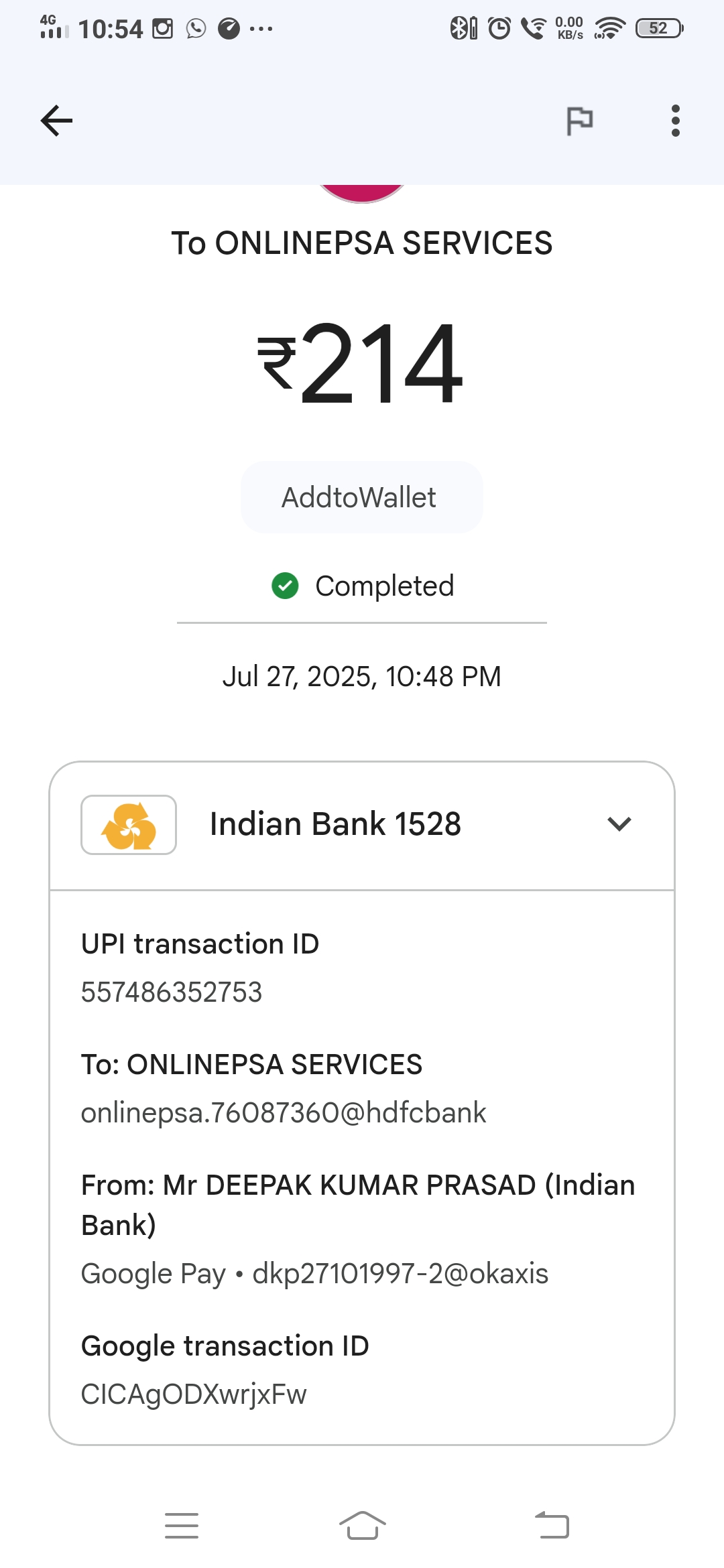Tap the To ONLINEPSA SERVICES heading

click(361, 243)
